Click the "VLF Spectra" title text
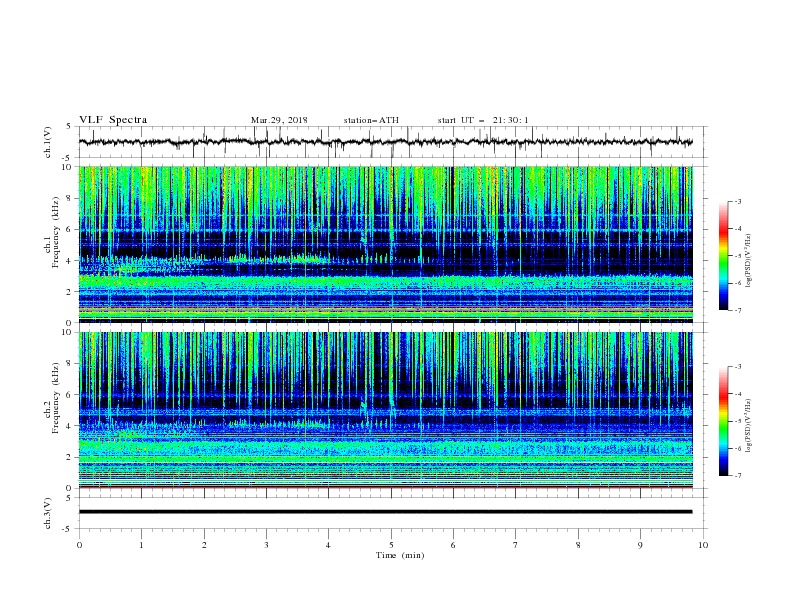Screen dimensions: 792x612 coord(113,120)
